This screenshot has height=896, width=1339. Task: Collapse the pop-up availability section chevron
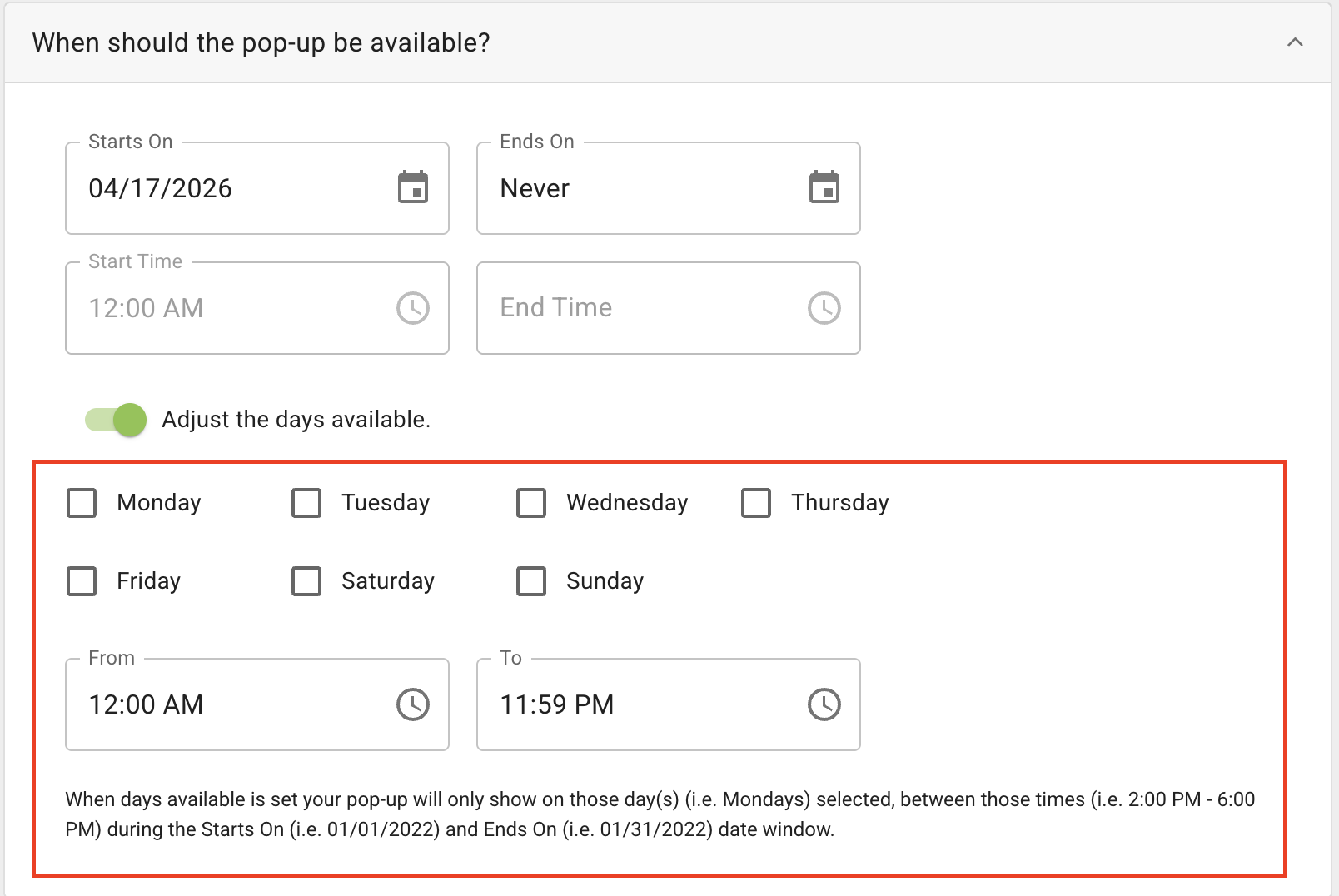click(1295, 42)
